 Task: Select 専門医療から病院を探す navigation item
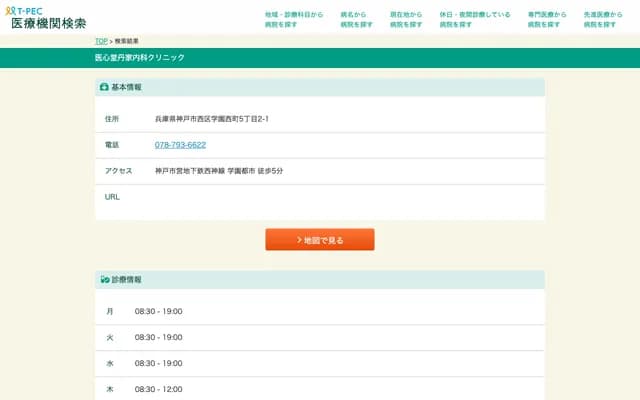[x=546, y=19]
